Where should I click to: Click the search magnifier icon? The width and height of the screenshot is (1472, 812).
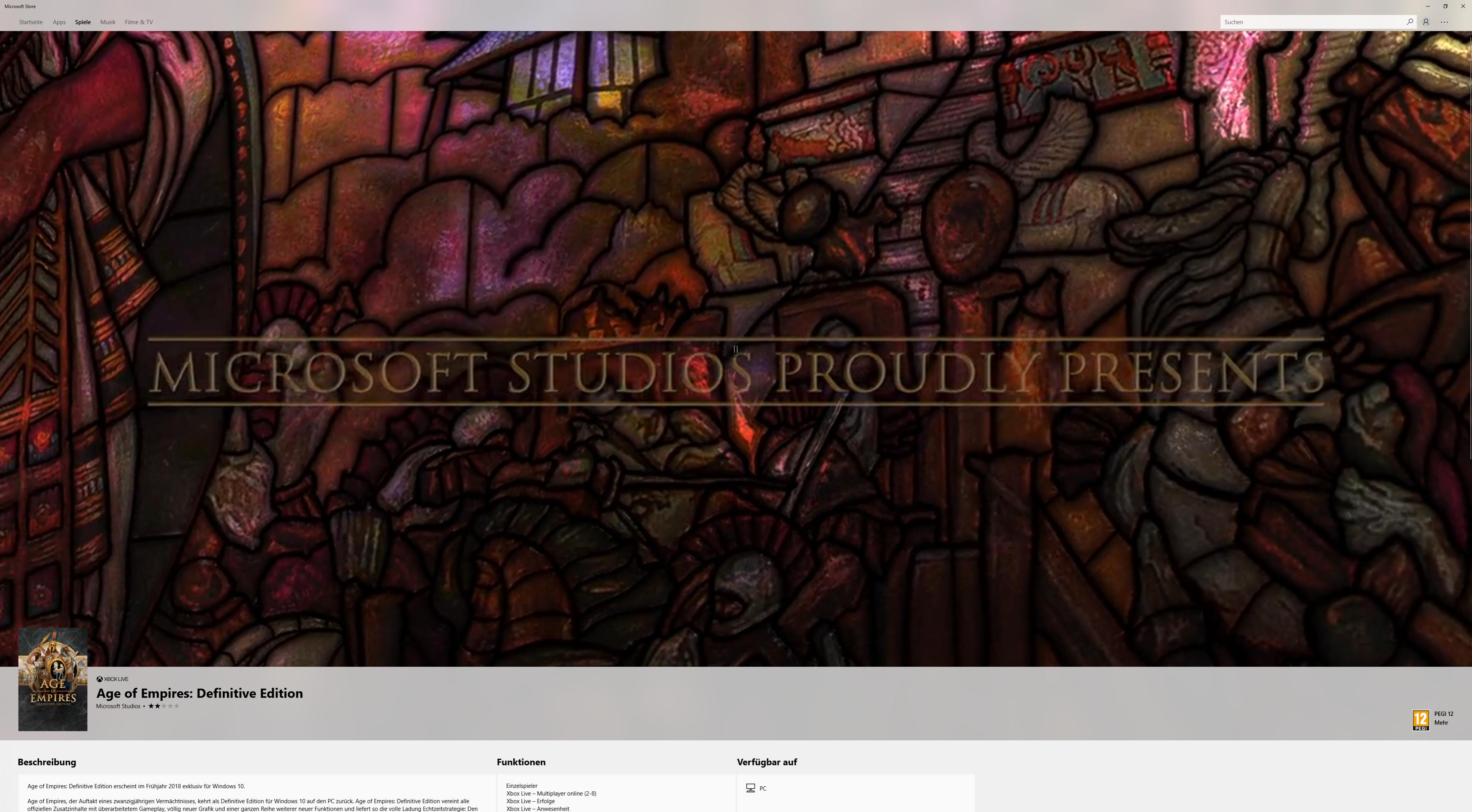1410,22
